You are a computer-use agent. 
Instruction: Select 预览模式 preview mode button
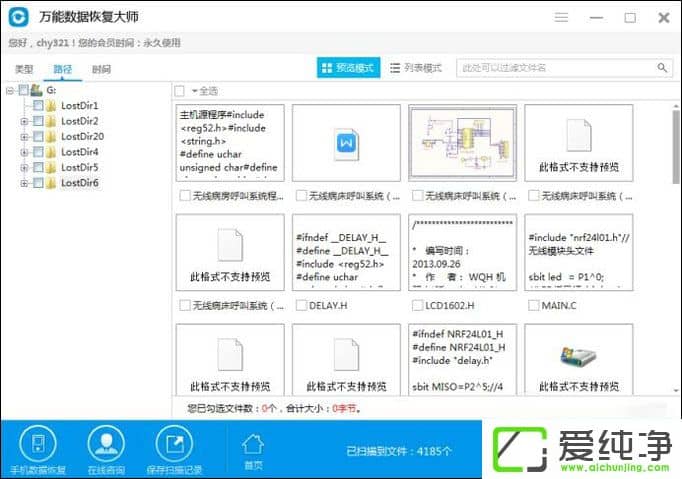[x=348, y=68]
